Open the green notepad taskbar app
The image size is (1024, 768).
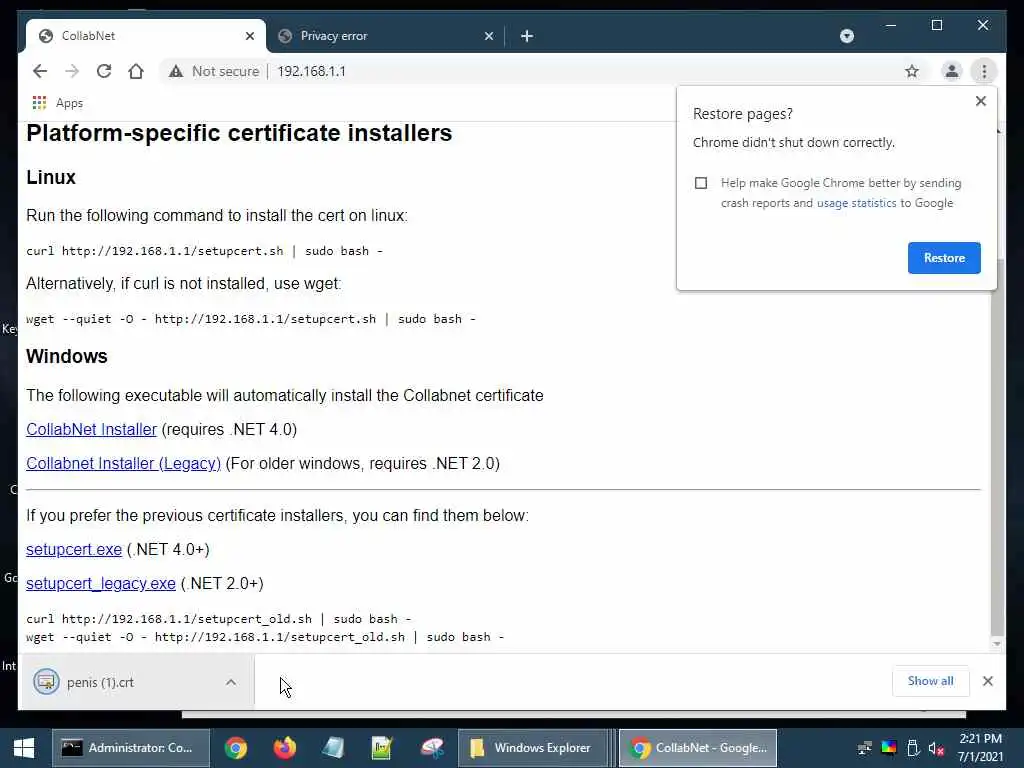coord(382,748)
